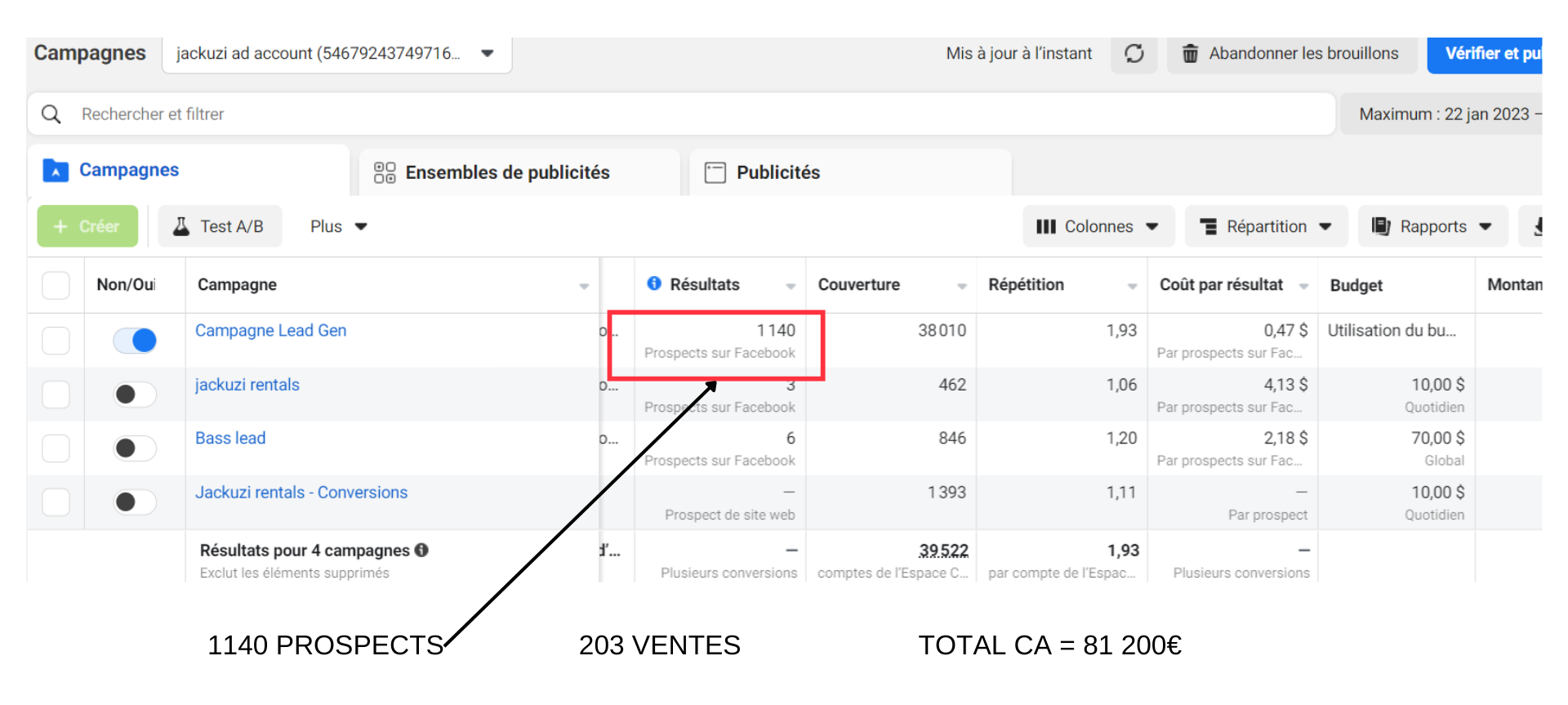
Task: Tick the select-all campaigns checkbox
Action: [56, 285]
